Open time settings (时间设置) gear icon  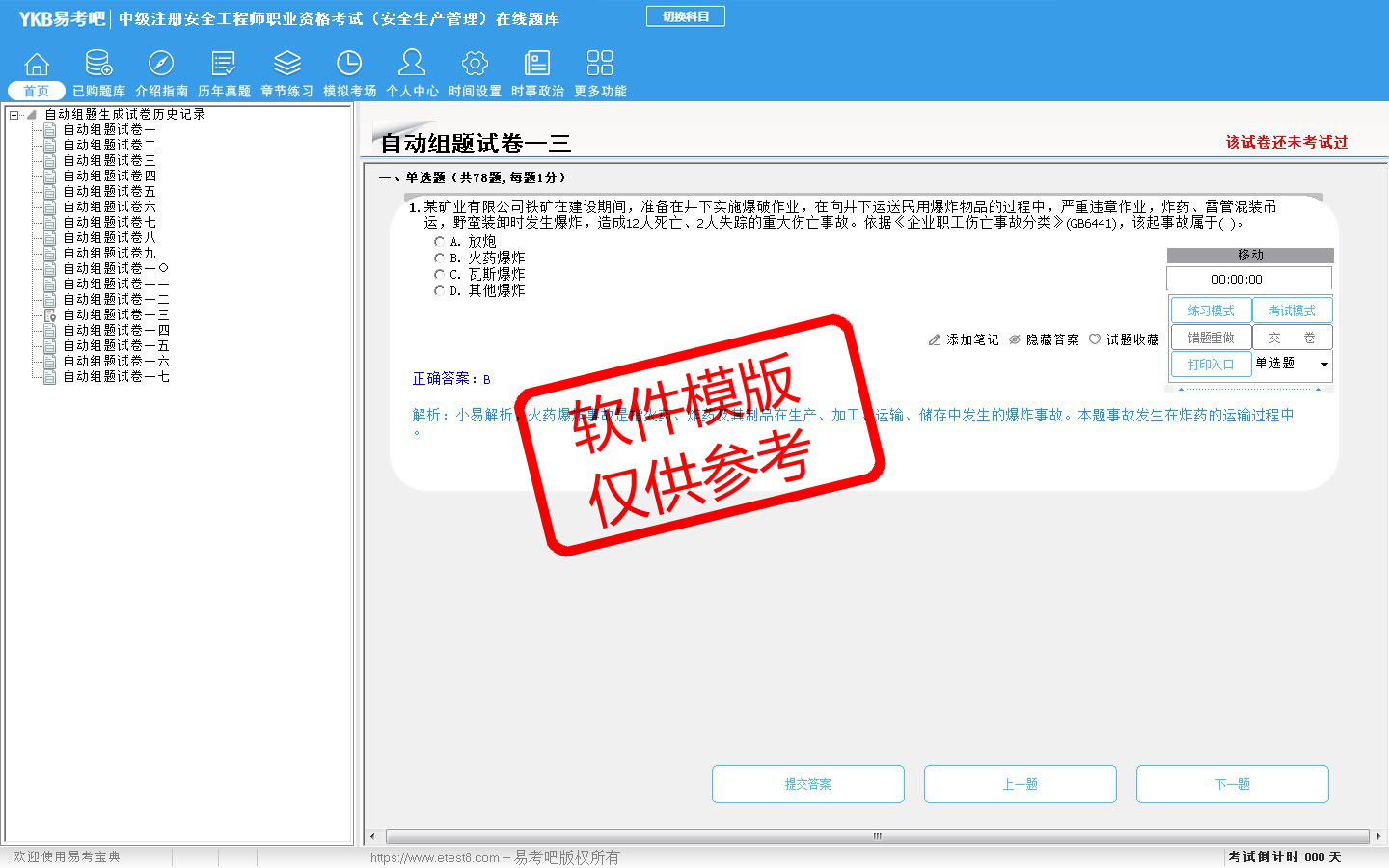click(475, 64)
